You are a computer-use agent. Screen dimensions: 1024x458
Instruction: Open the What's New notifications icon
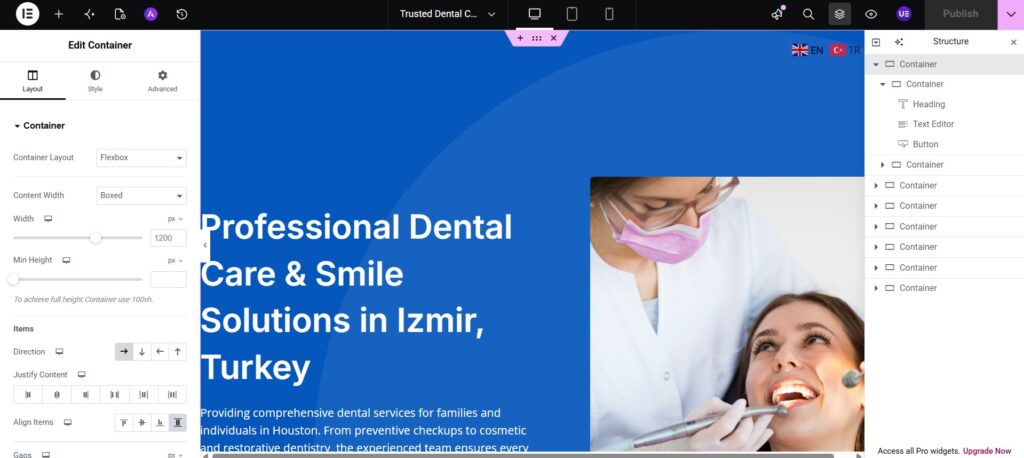point(777,14)
